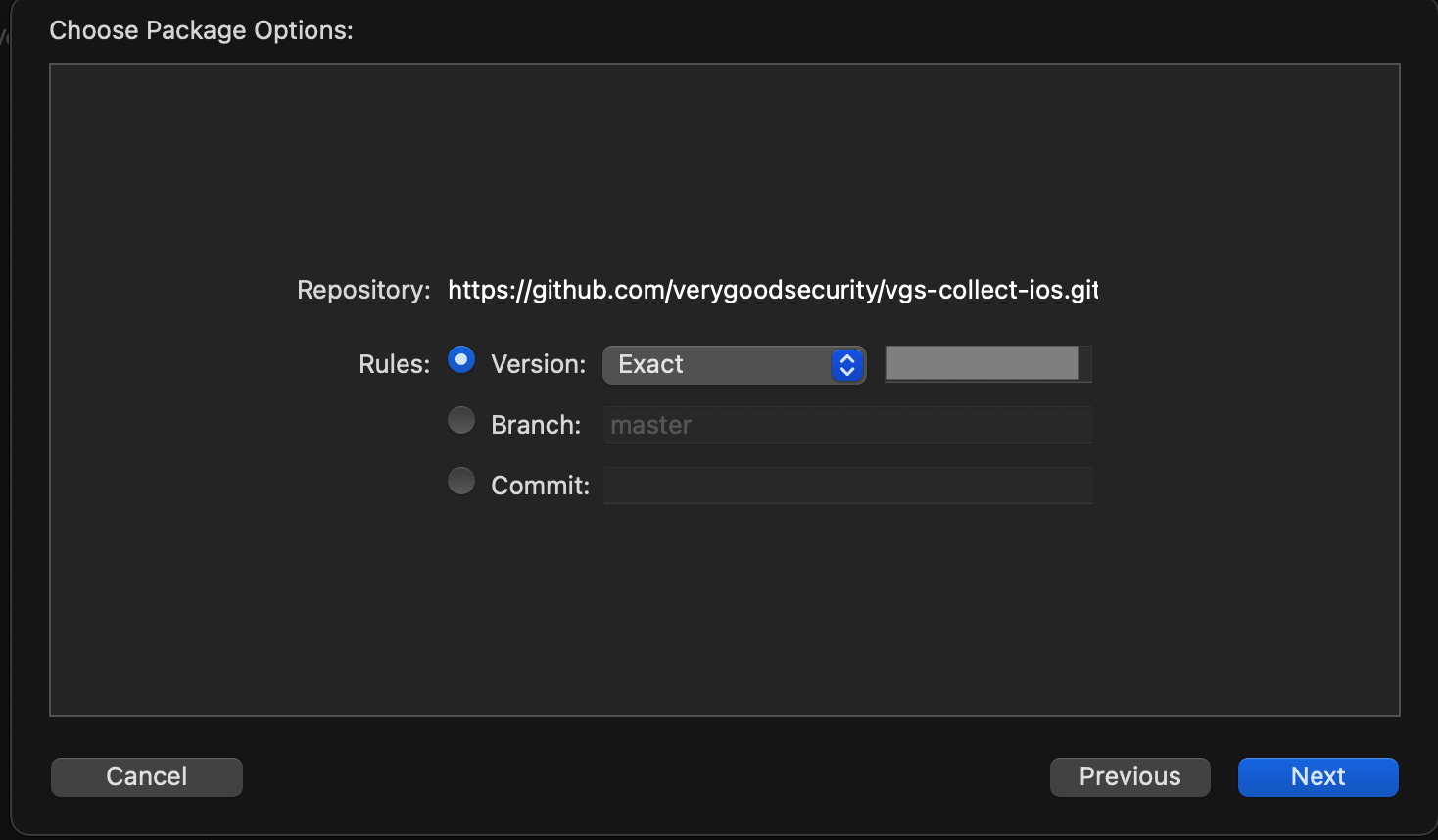Proceed with the Next button
This screenshot has width=1438, height=840.
(x=1318, y=776)
